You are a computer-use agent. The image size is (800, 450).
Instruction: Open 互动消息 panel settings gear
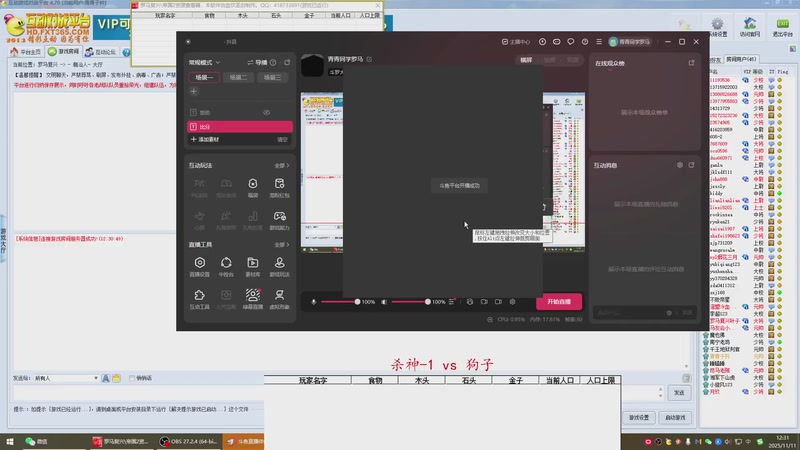tap(680, 165)
